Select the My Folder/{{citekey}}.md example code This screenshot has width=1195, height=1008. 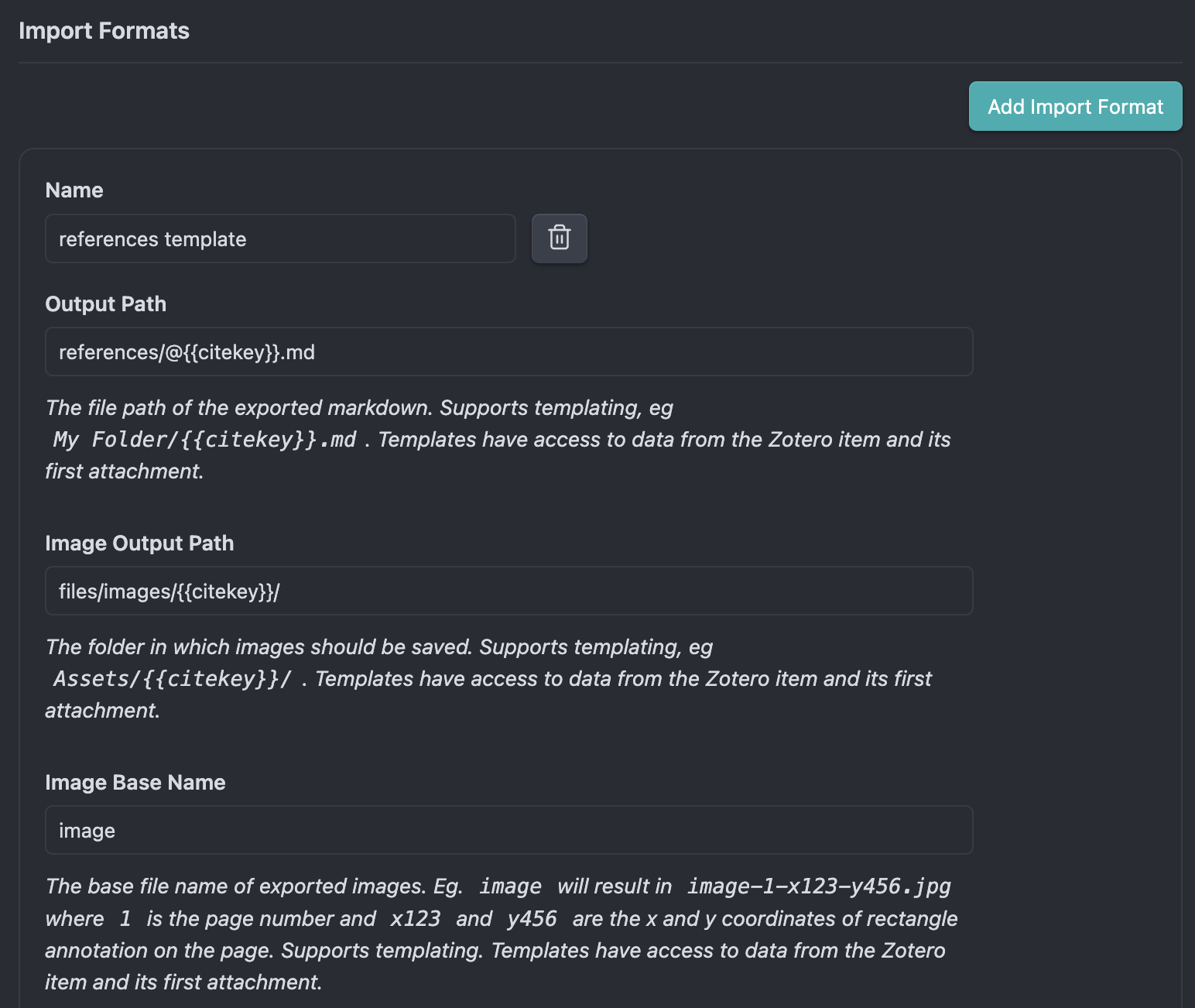[x=204, y=440]
